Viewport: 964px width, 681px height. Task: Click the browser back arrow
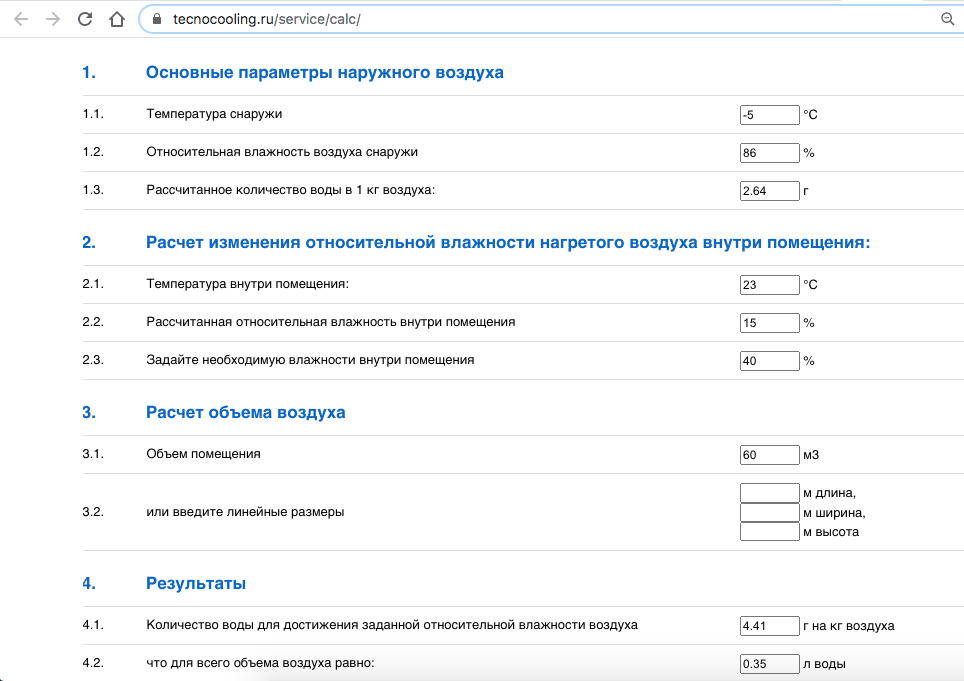click(20, 19)
